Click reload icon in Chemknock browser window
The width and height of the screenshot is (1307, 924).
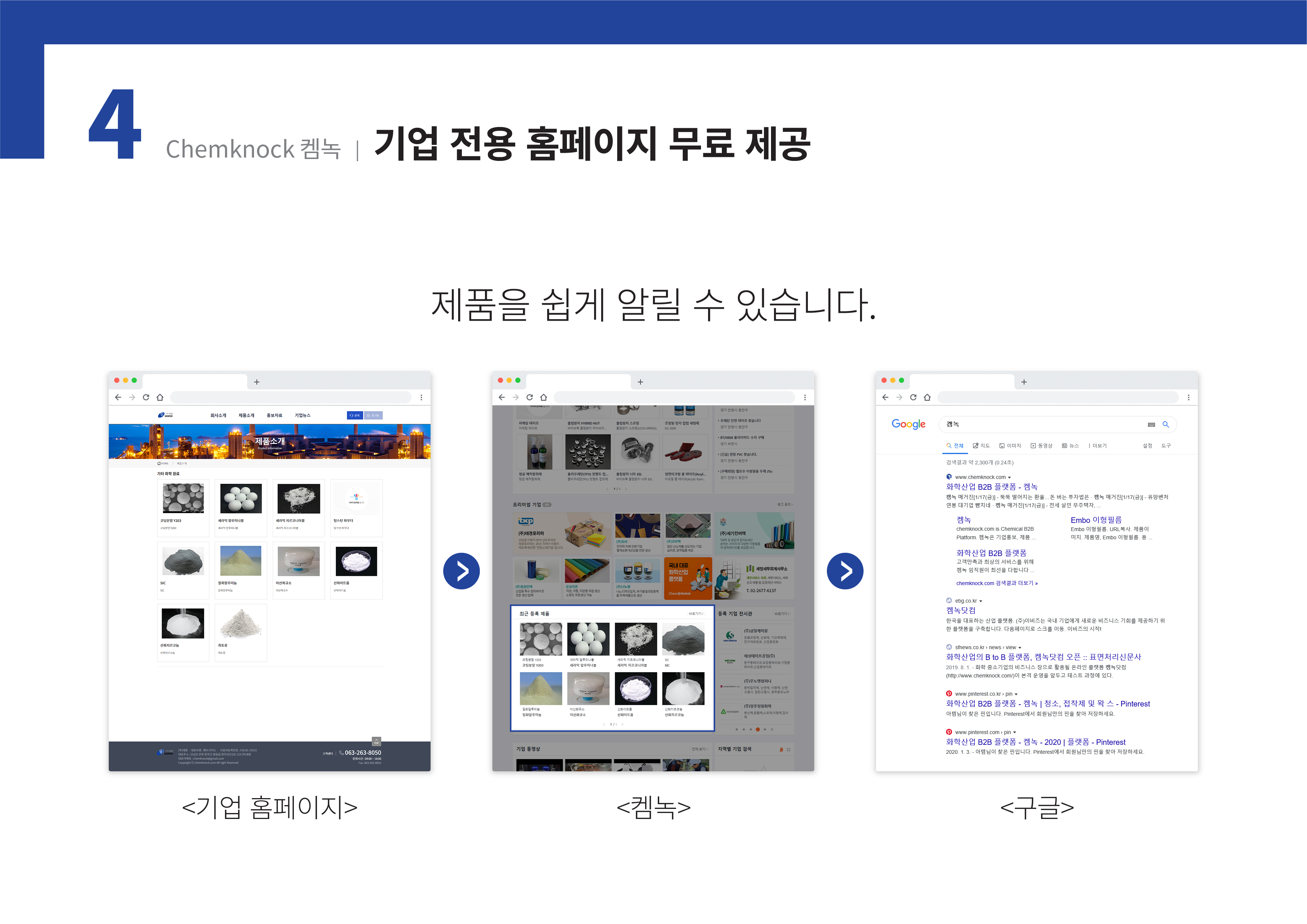[529, 397]
